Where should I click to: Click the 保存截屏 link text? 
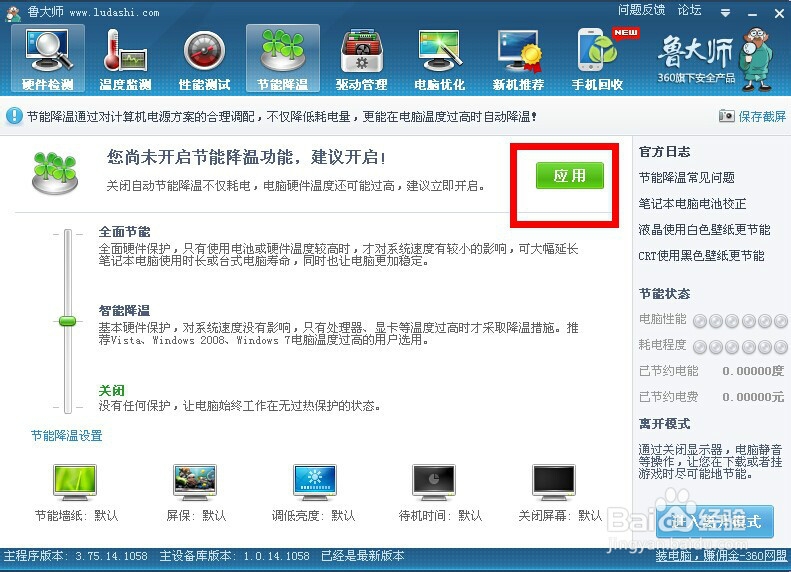(762, 117)
